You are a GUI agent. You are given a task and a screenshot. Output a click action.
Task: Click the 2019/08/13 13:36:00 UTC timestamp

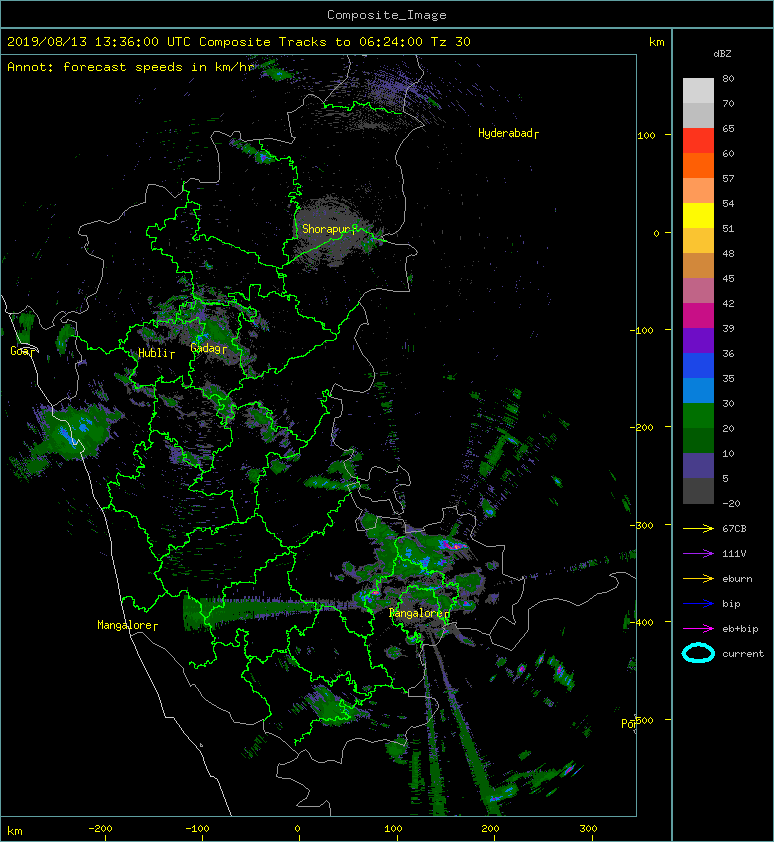tap(99, 42)
